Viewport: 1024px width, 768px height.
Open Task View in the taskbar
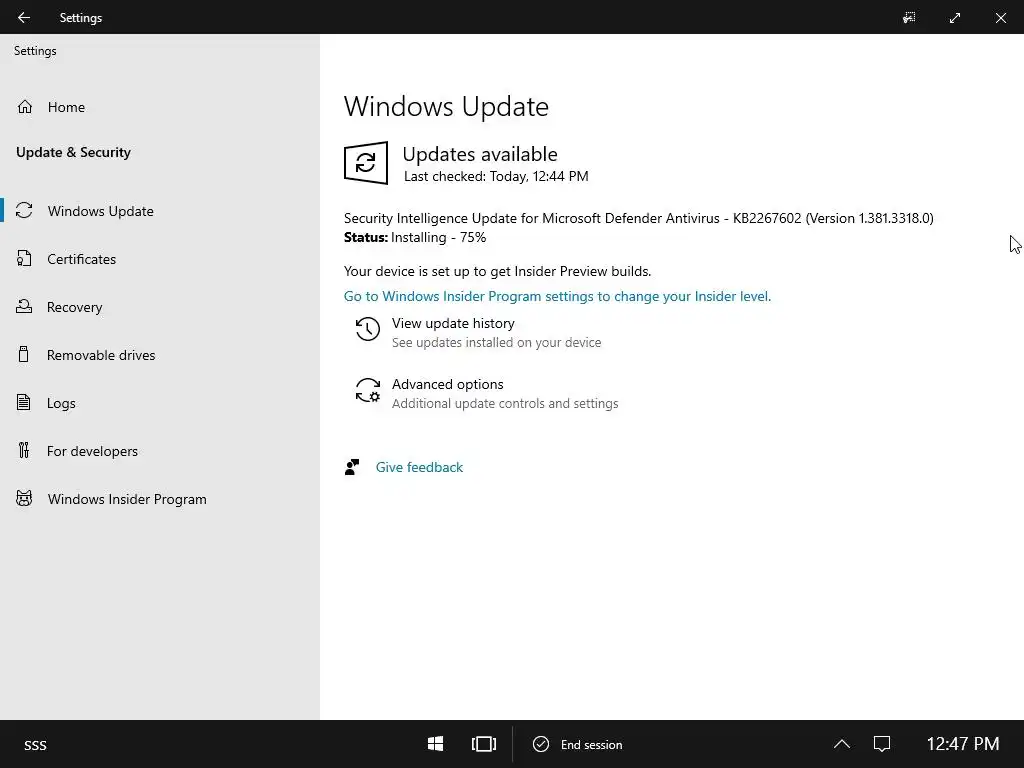pyautogui.click(x=484, y=744)
